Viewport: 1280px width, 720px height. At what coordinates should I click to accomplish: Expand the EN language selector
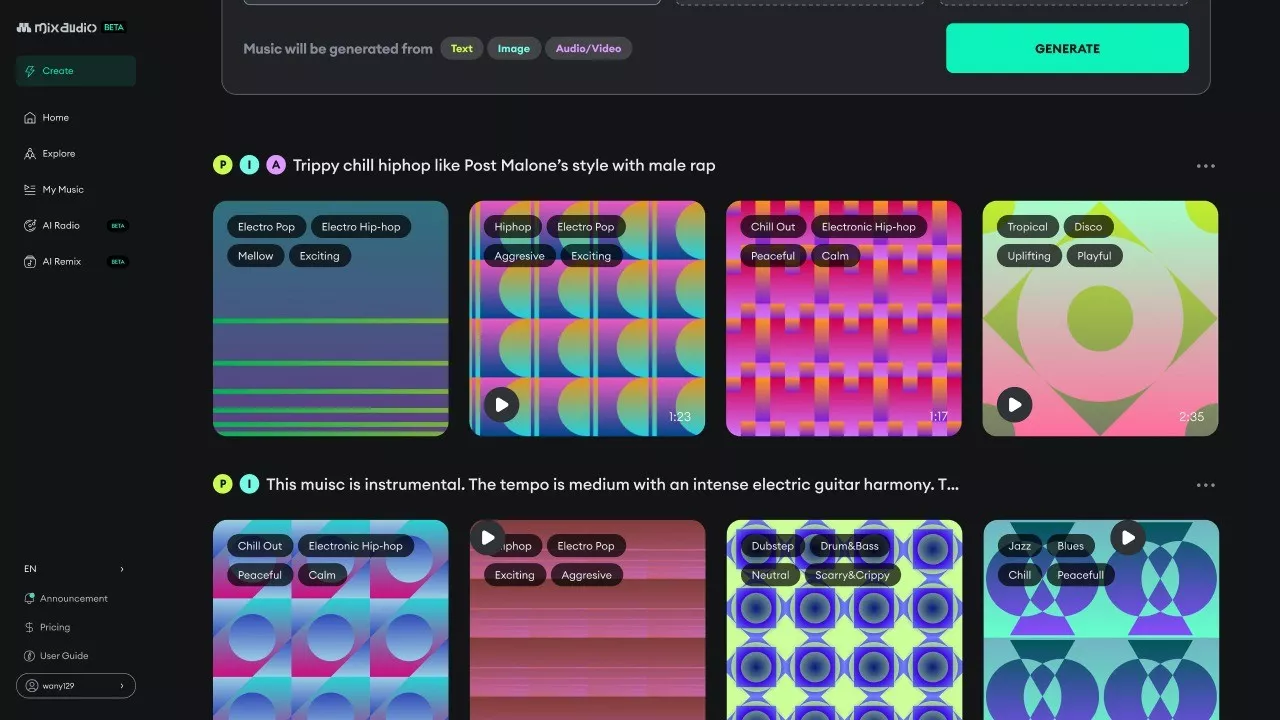(x=75, y=569)
